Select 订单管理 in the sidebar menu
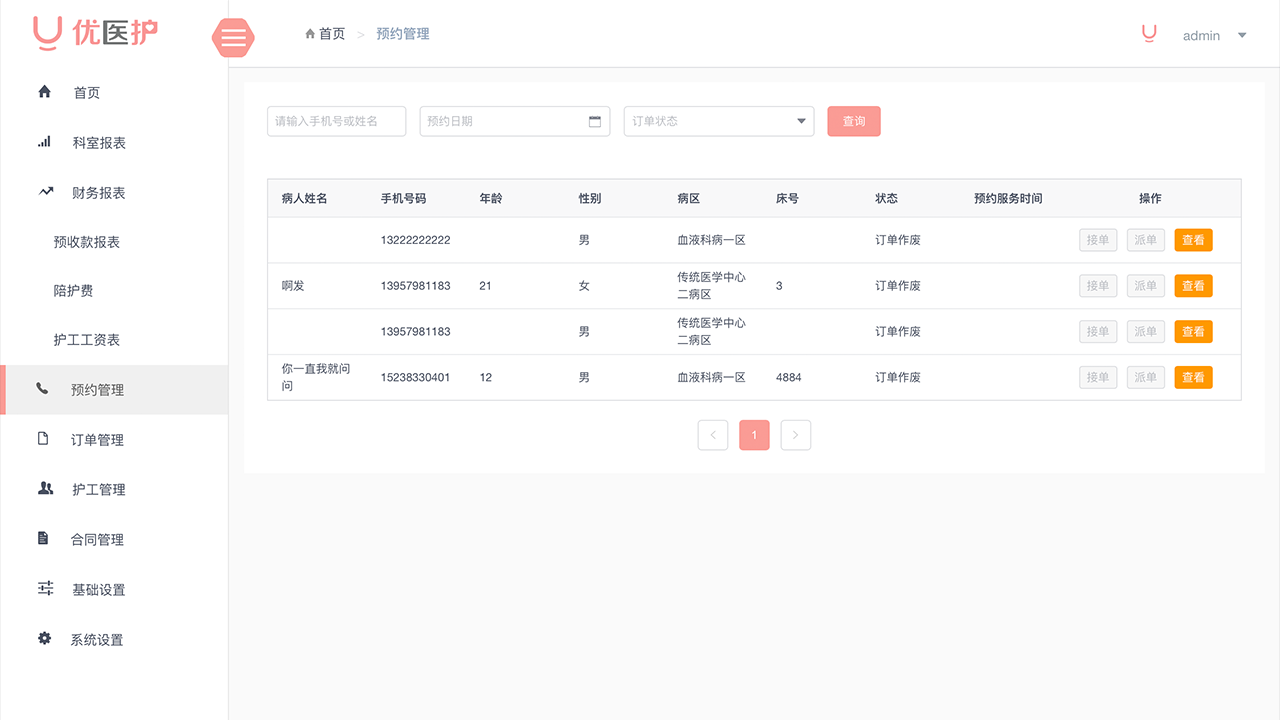1280x720 pixels. [97, 439]
